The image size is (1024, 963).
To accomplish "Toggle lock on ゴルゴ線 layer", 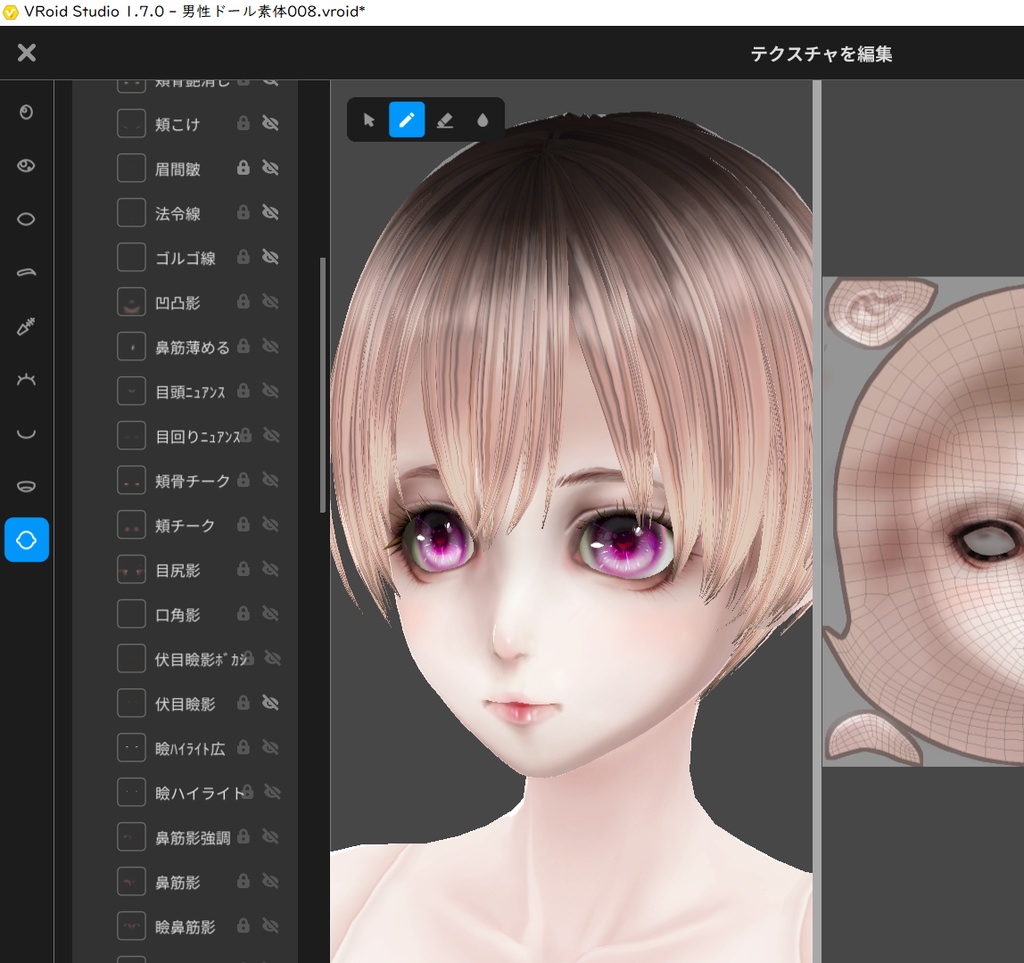I will tap(243, 257).
